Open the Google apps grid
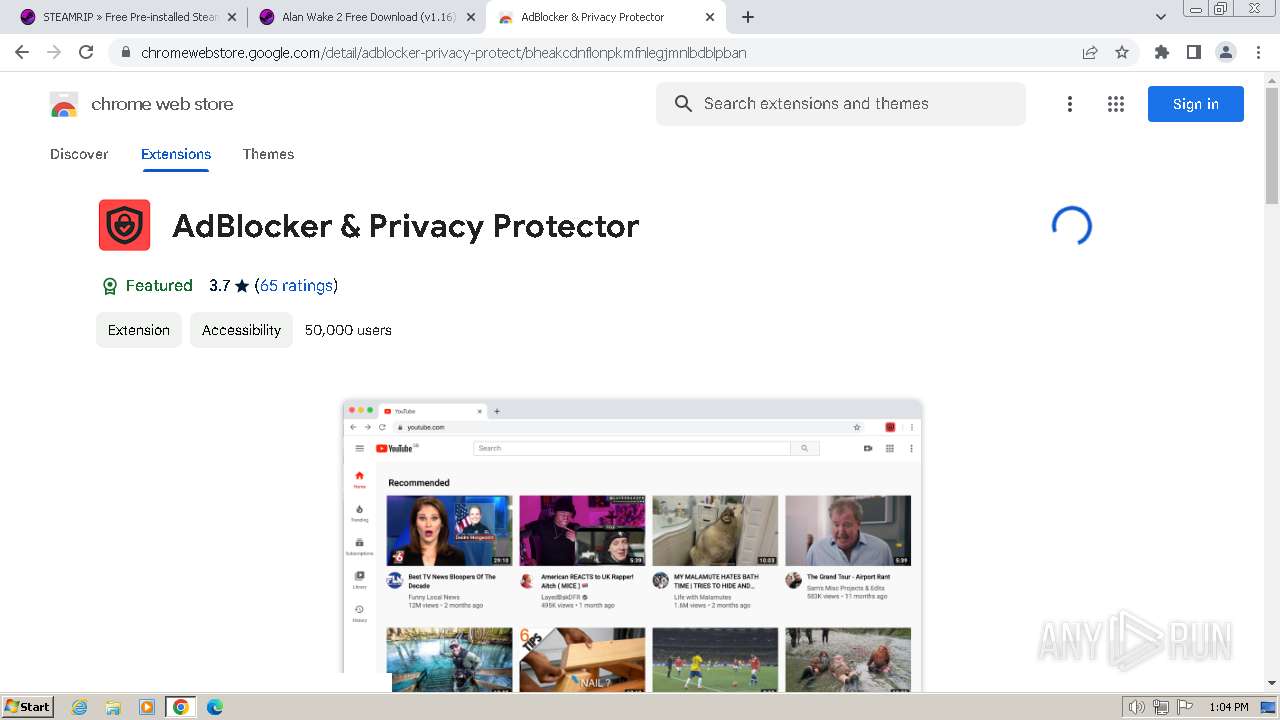1280x720 pixels. (x=1116, y=104)
